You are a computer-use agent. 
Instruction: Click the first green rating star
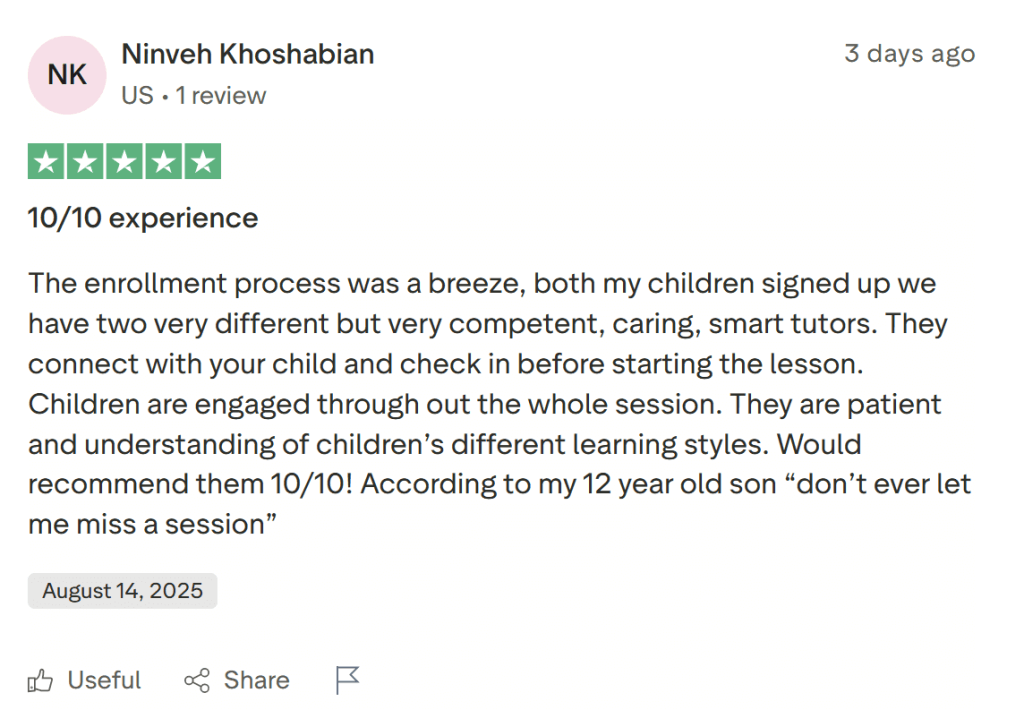(x=46, y=162)
